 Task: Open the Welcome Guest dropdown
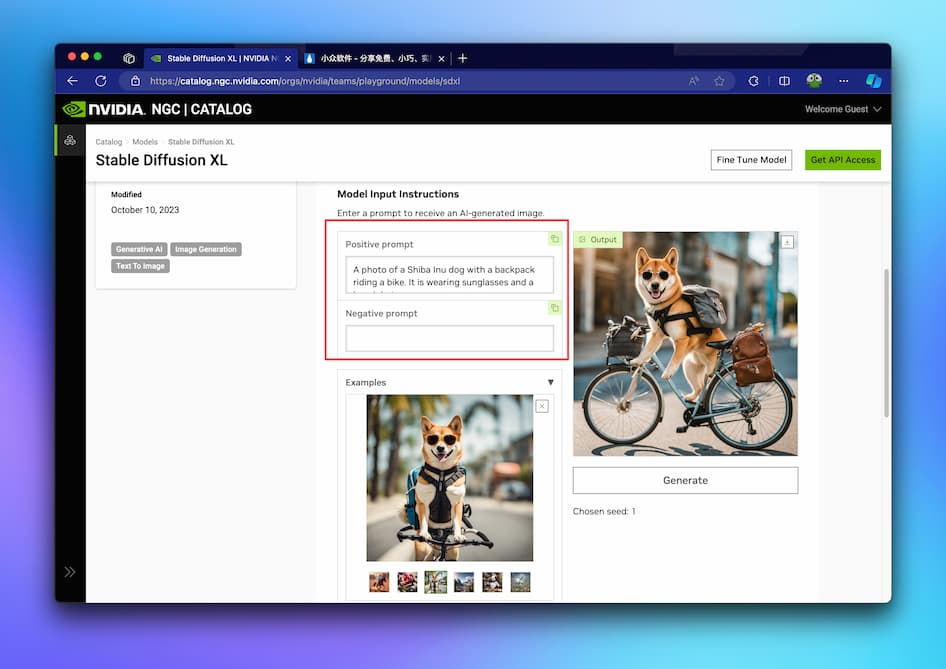click(843, 109)
